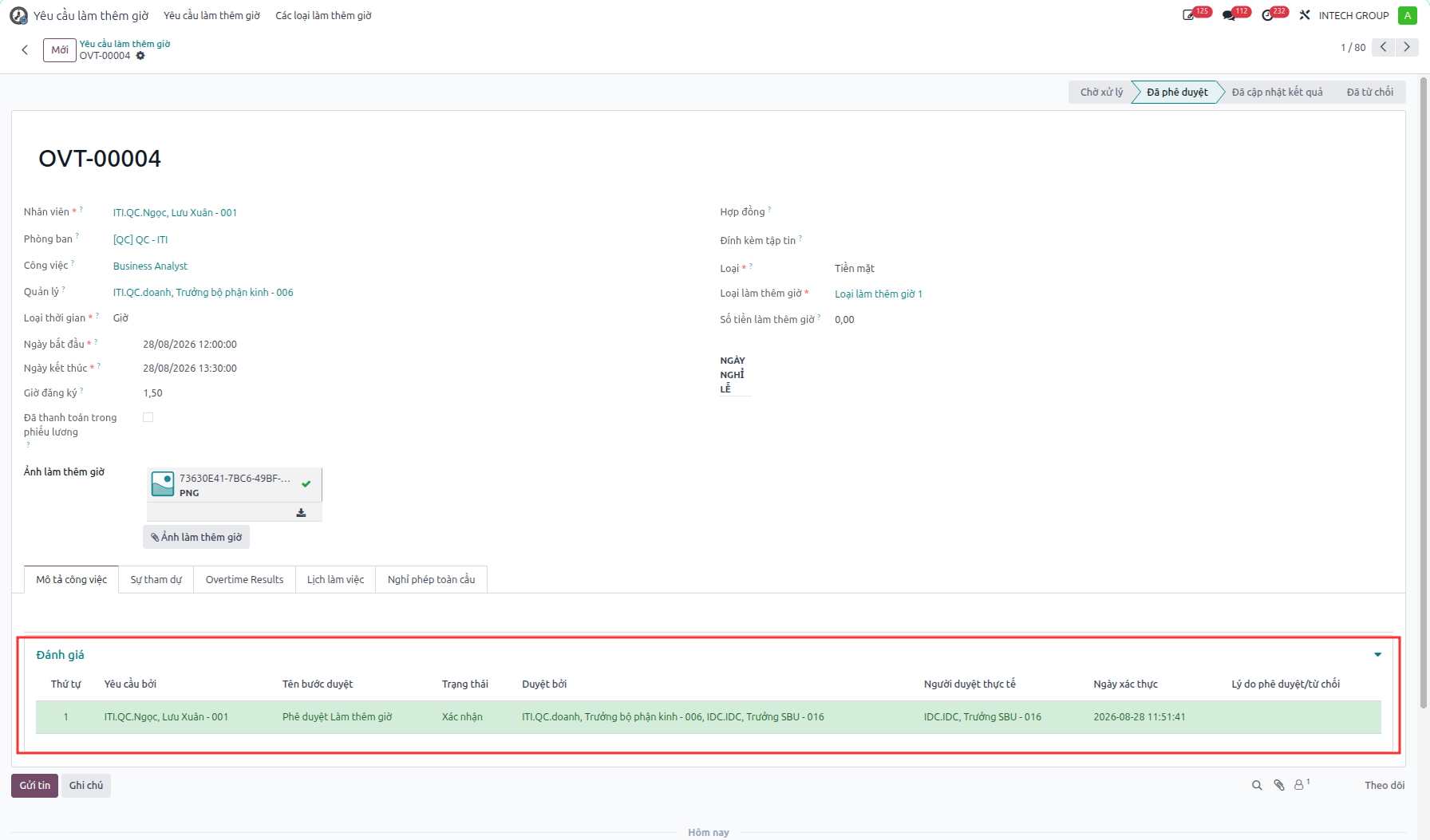Open the gear actions menu beside OVT-00004
The image size is (1430, 840).
click(140, 56)
